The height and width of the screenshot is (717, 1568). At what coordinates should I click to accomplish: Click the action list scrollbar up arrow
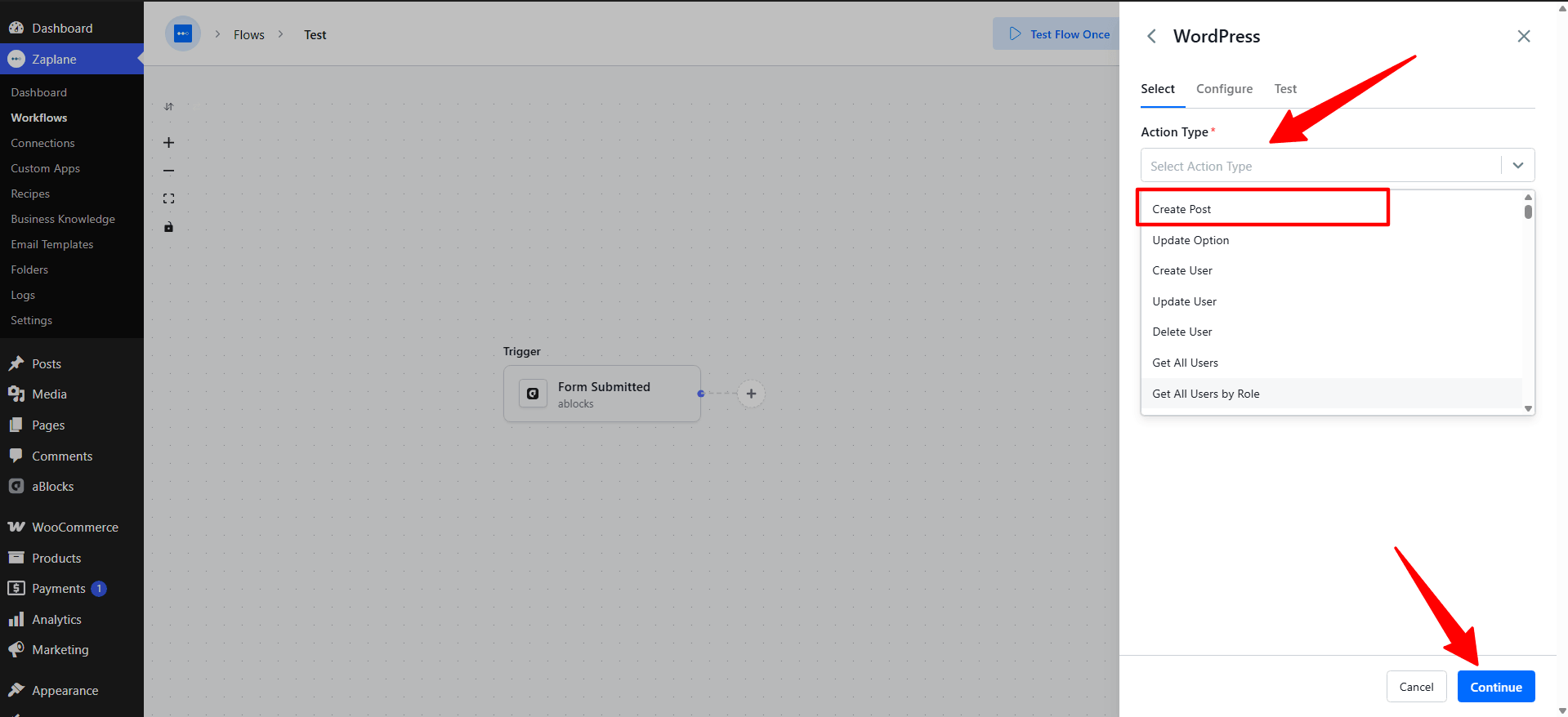click(1528, 197)
